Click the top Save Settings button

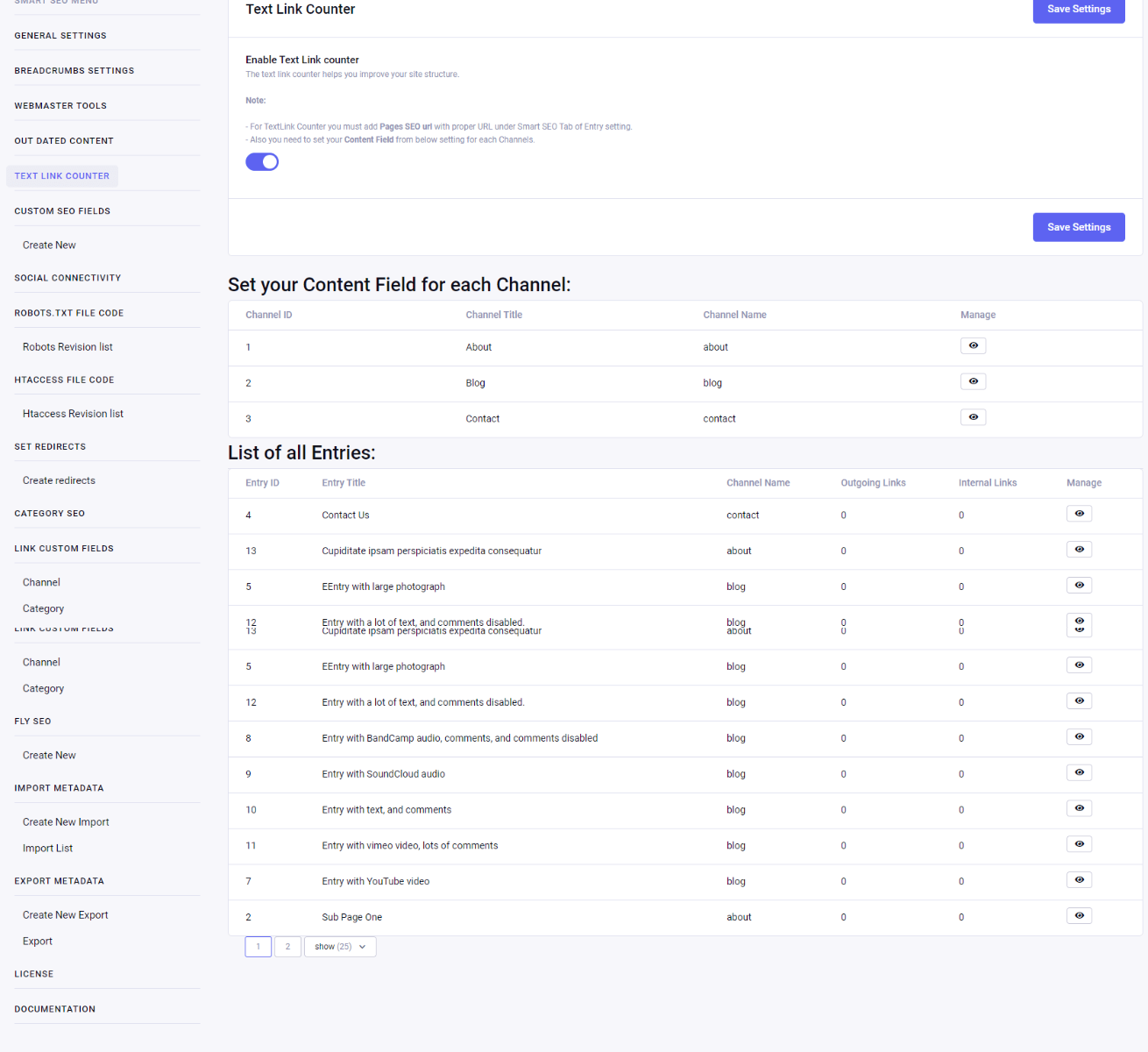tap(1078, 10)
